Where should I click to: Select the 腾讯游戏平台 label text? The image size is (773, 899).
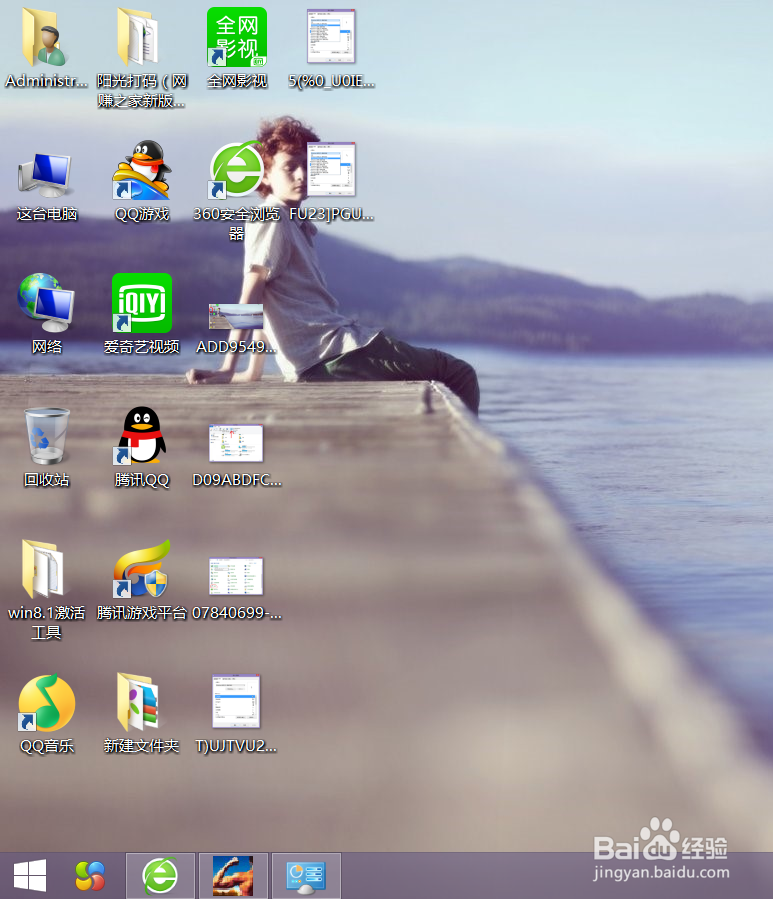[142, 613]
